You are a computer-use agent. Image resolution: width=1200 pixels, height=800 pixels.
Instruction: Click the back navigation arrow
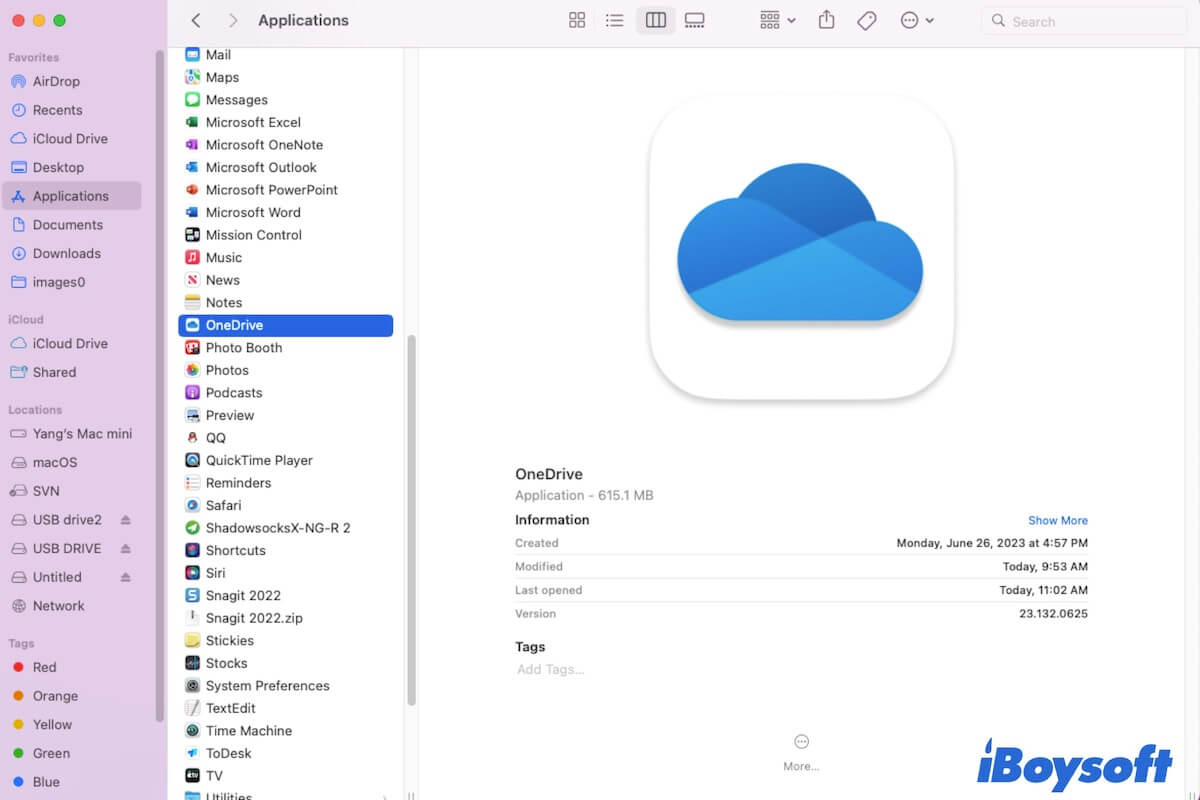click(x=196, y=20)
